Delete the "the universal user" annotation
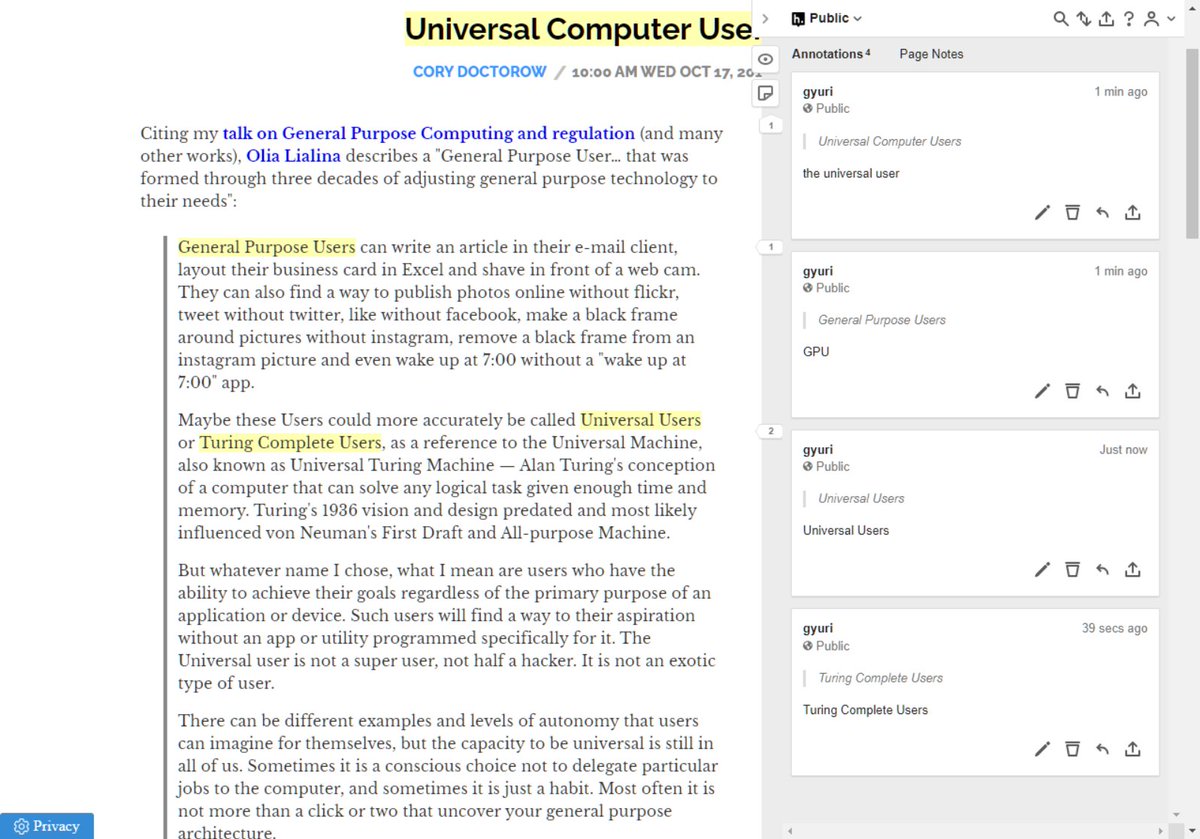 coord(1072,212)
